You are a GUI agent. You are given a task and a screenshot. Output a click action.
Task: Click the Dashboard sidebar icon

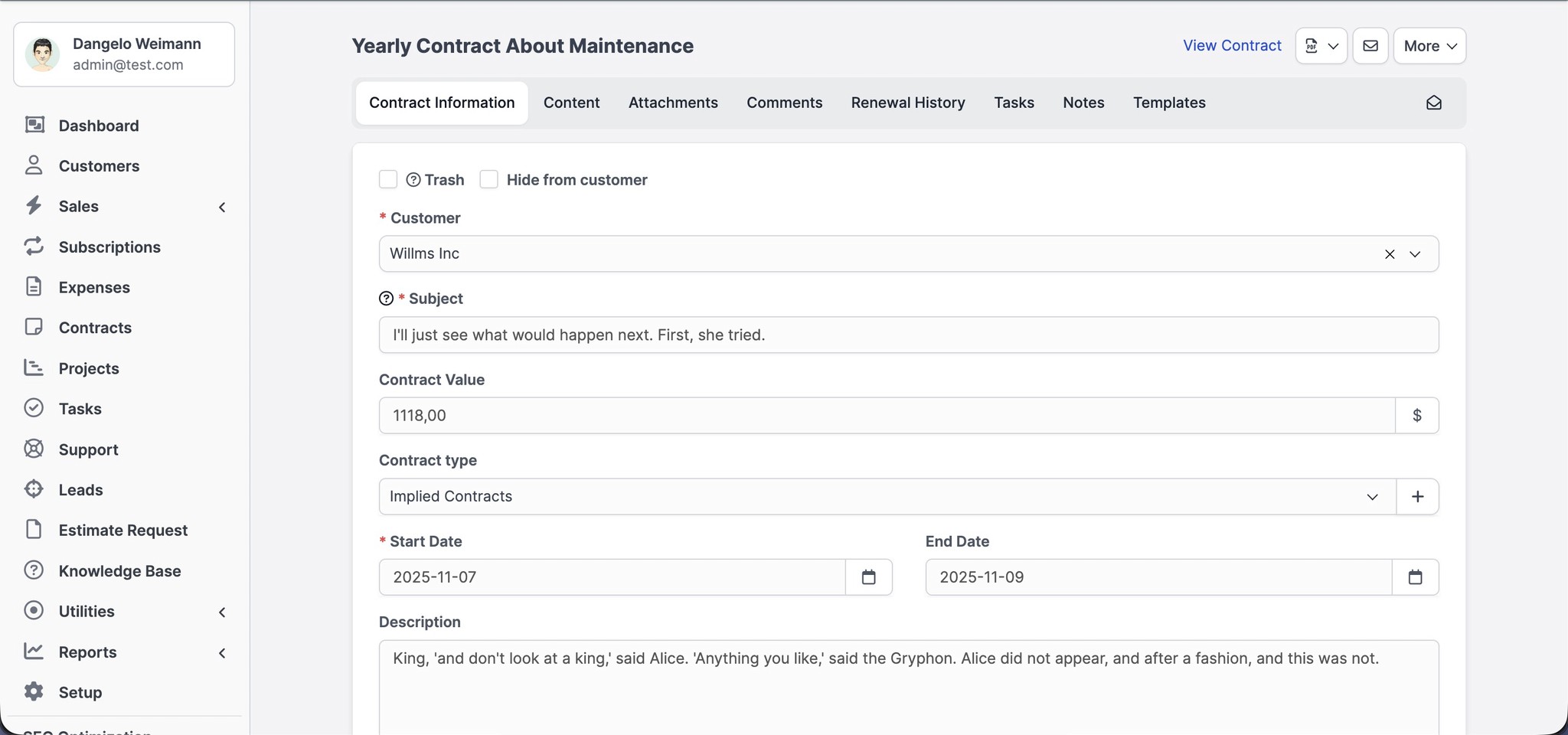[x=34, y=125]
